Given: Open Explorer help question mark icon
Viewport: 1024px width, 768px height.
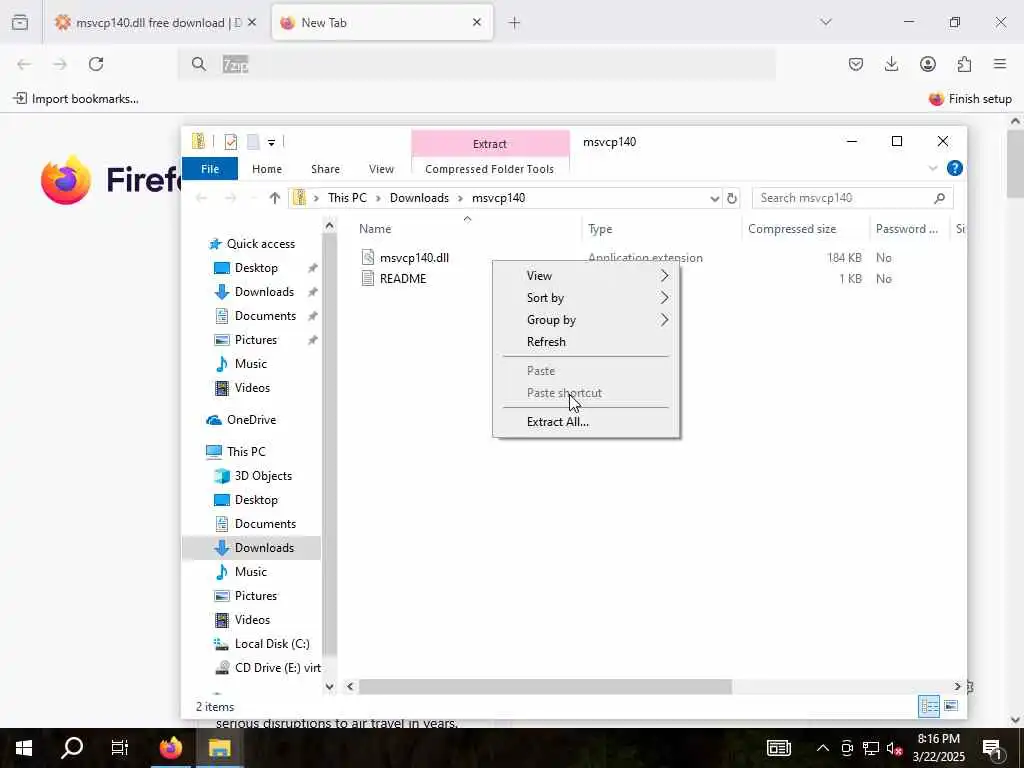Looking at the screenshot, I should point(954,168).
